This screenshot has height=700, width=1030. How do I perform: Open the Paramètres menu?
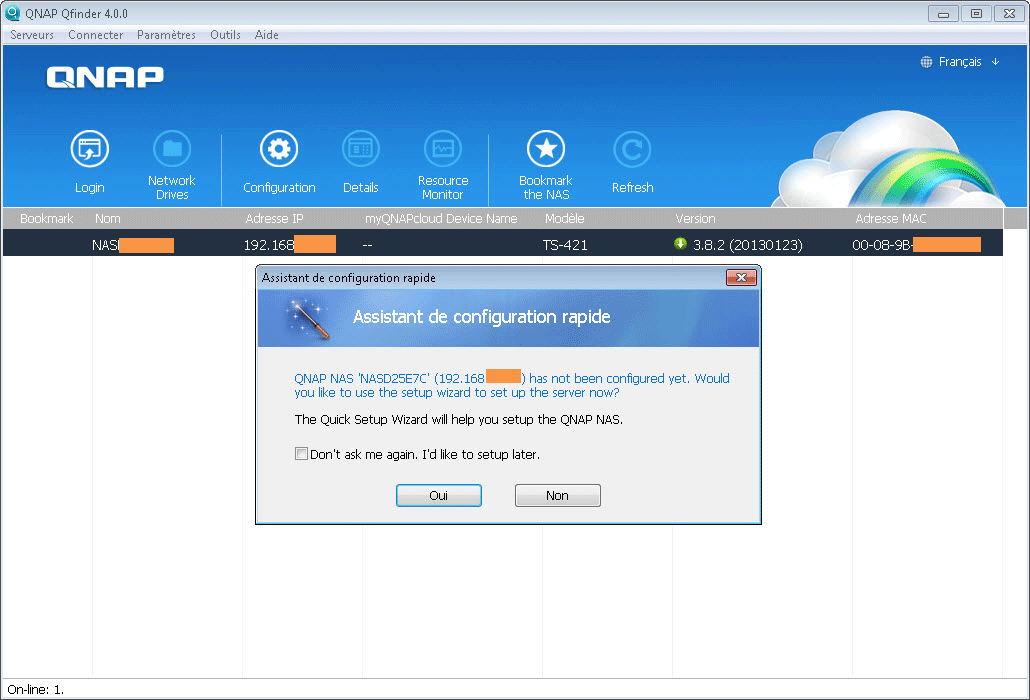166,35
